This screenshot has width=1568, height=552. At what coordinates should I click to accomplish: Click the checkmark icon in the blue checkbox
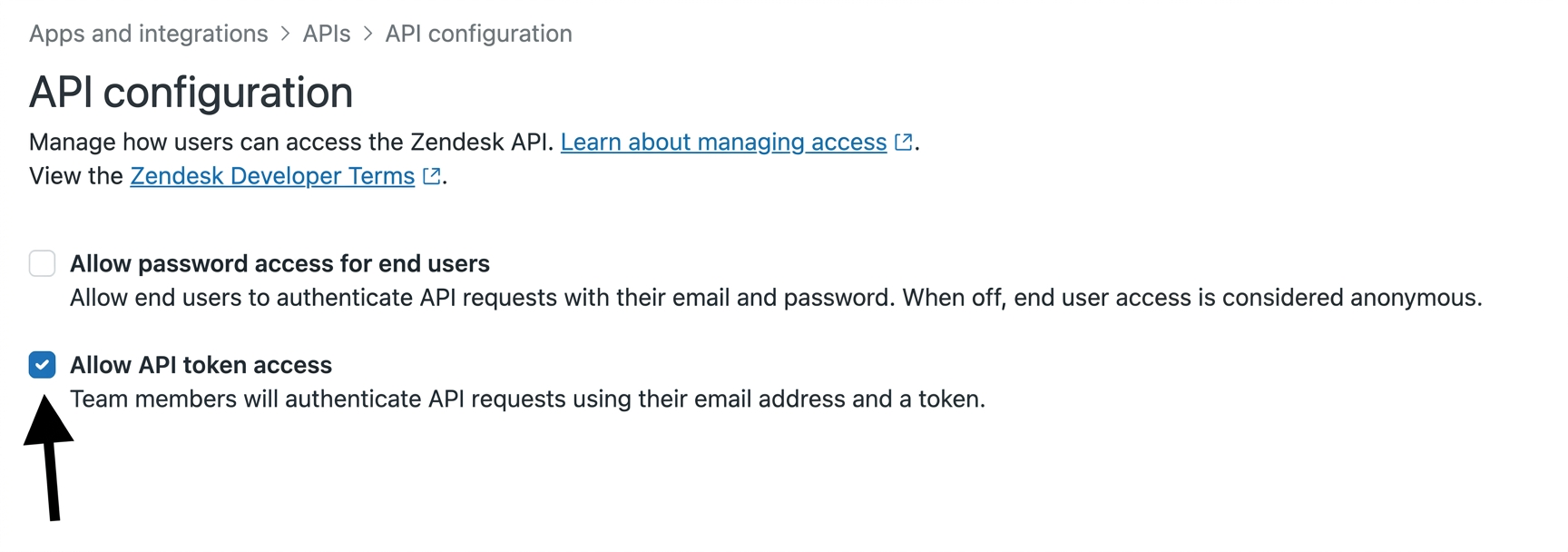point(43,365)
